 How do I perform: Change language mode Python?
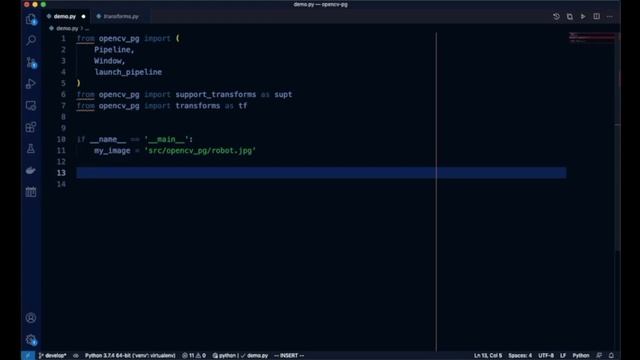581,356
